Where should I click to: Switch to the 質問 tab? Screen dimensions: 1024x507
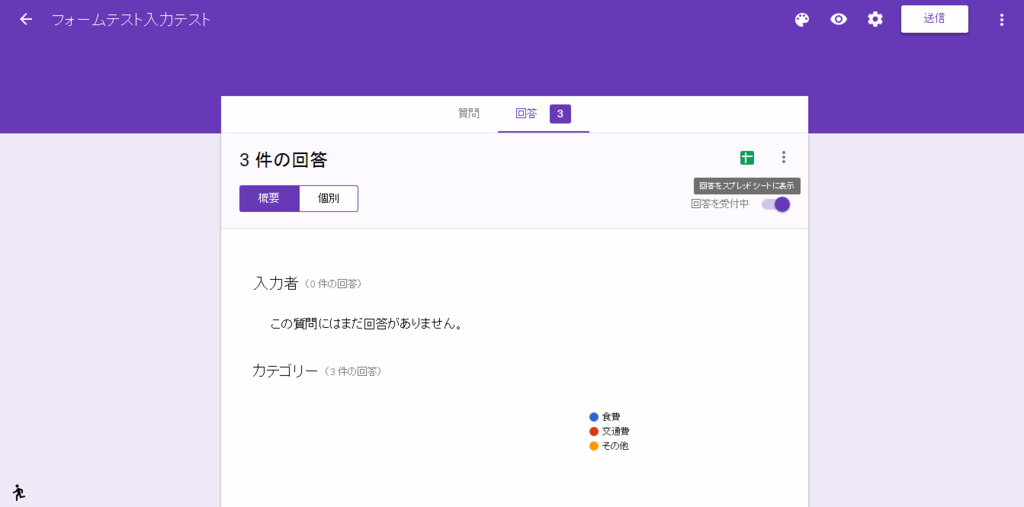(469, 114)
